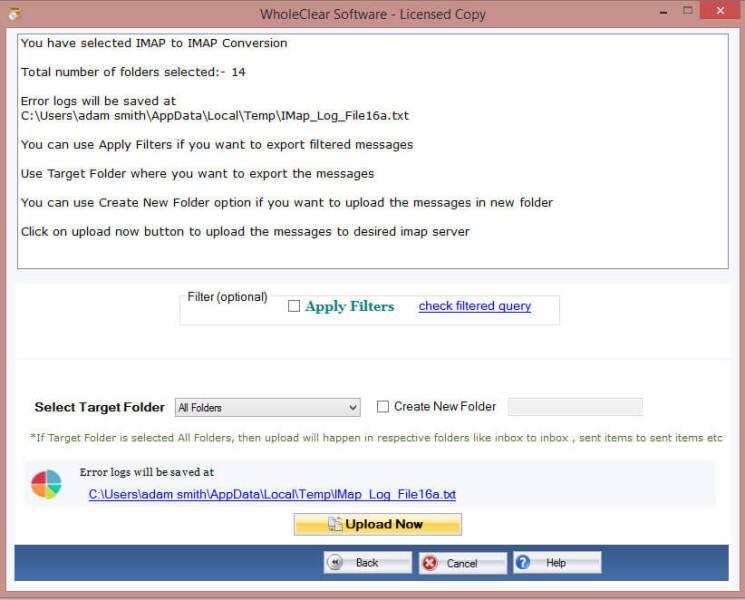The width and height of the screenshot is (745, 600).
Task: Click the Back button's arrow icon
Action: 337,563
